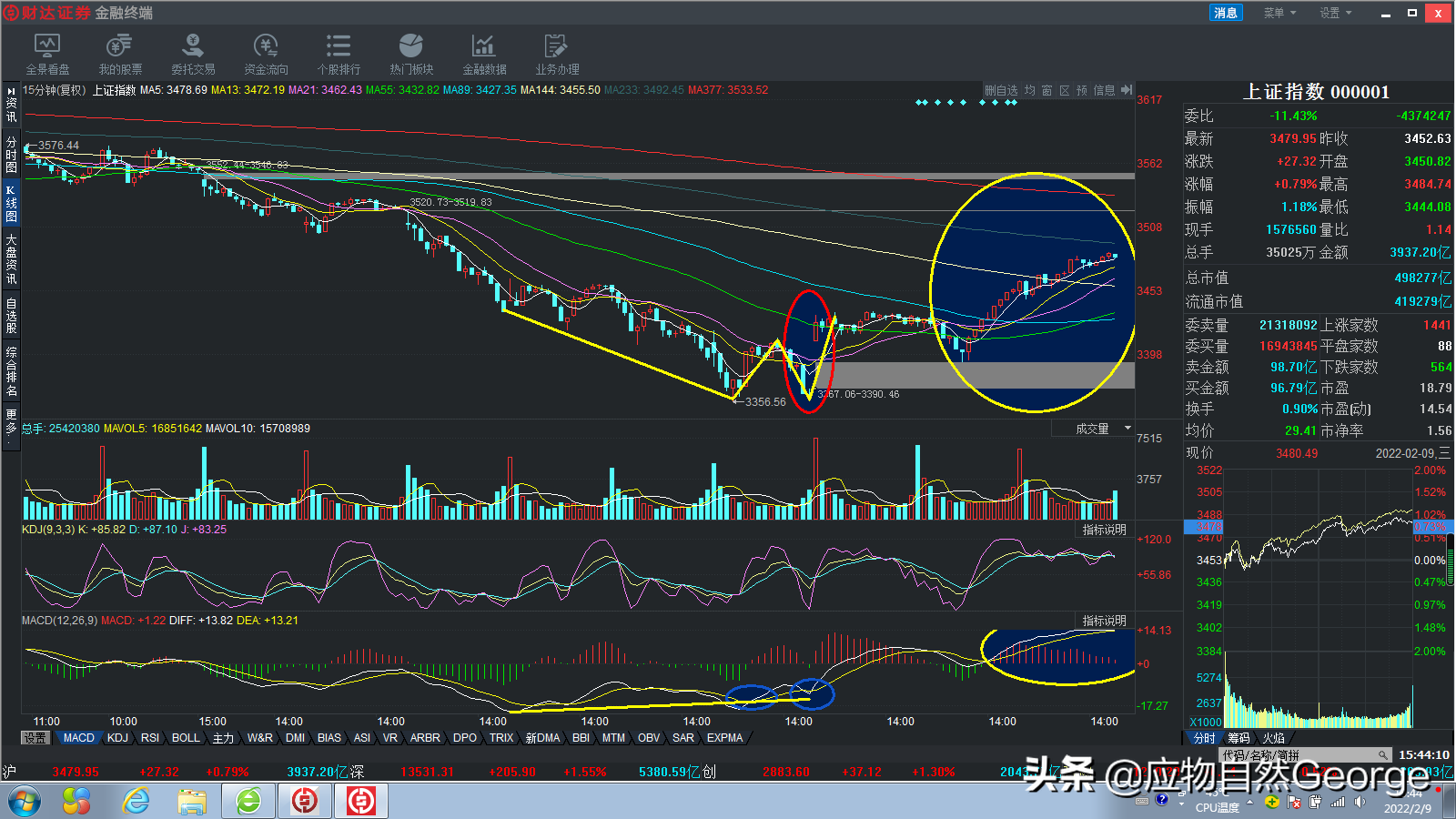Switch to the 分时 mini chart tab
This screenshot has height=819, width=1456.
(1204, 738)
